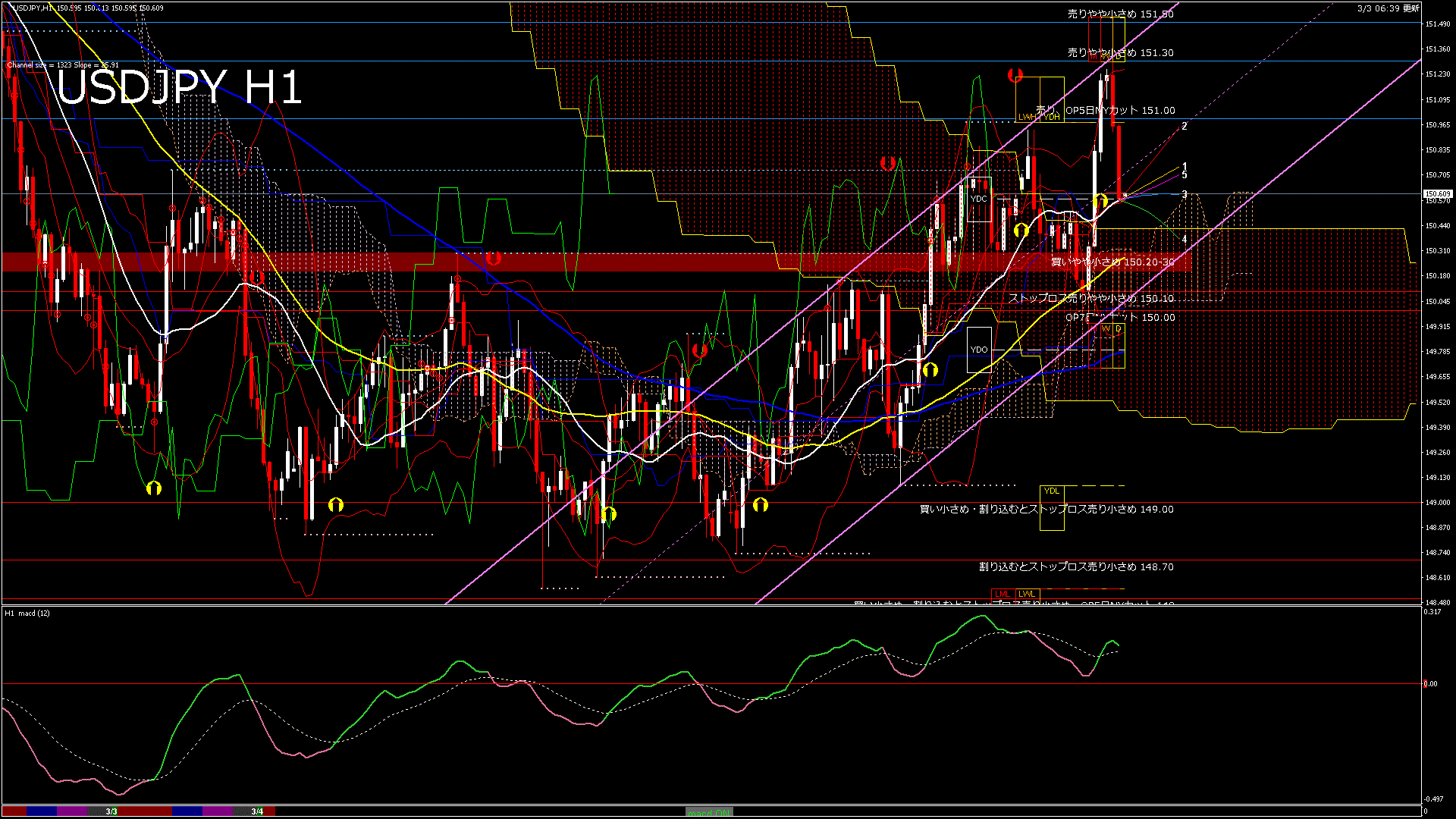Select the YDO price box

click(x=979, y=350)
